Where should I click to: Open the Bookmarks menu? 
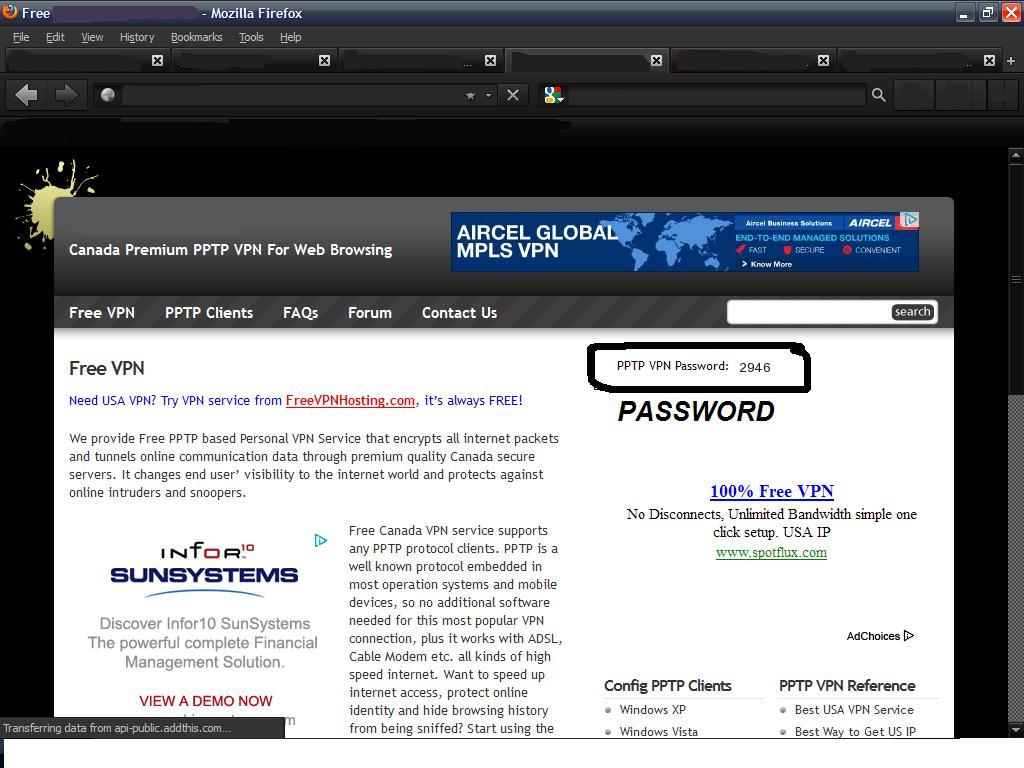coord(197,37)
